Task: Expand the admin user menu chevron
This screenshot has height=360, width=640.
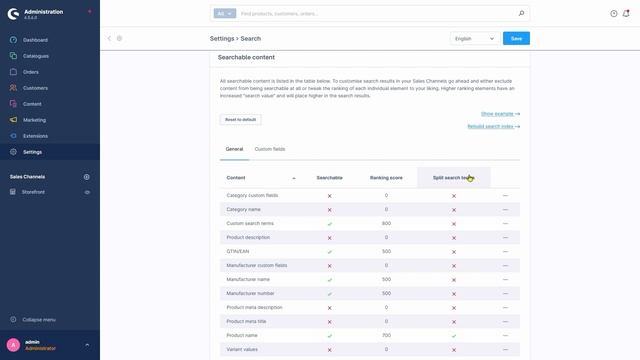Action: 87,345
